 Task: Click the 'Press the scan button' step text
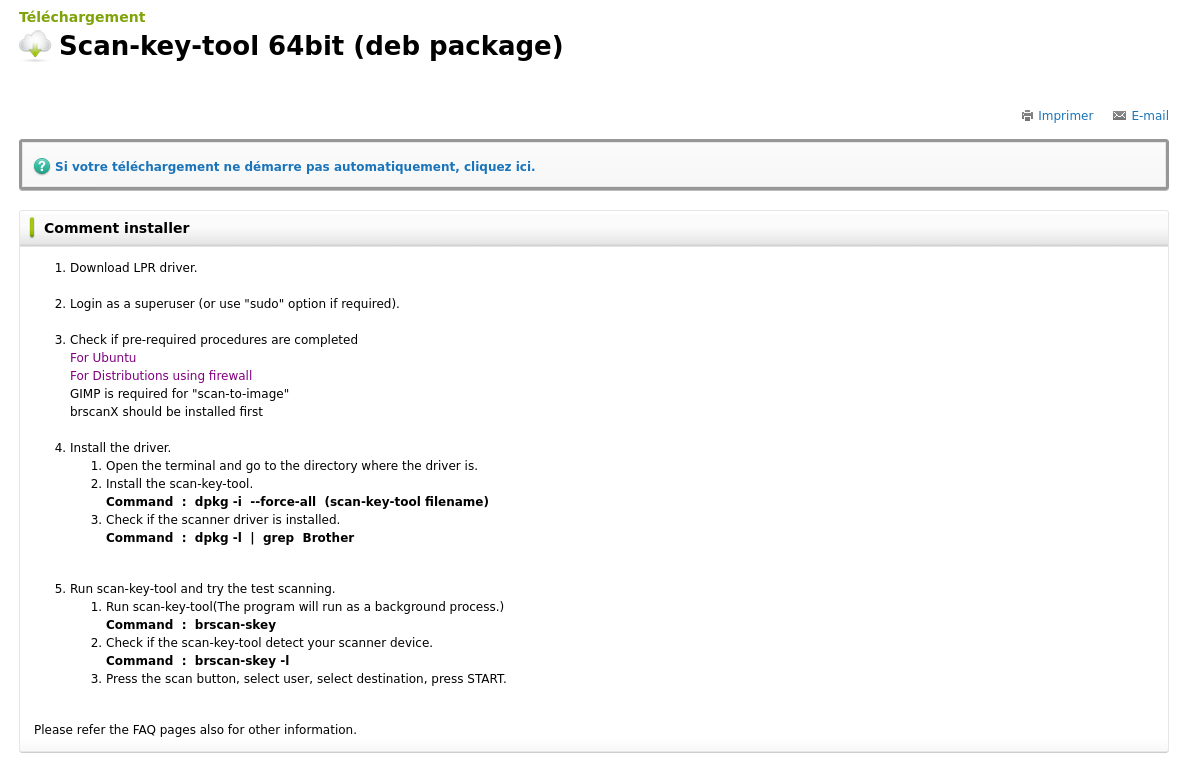[306, 679]
